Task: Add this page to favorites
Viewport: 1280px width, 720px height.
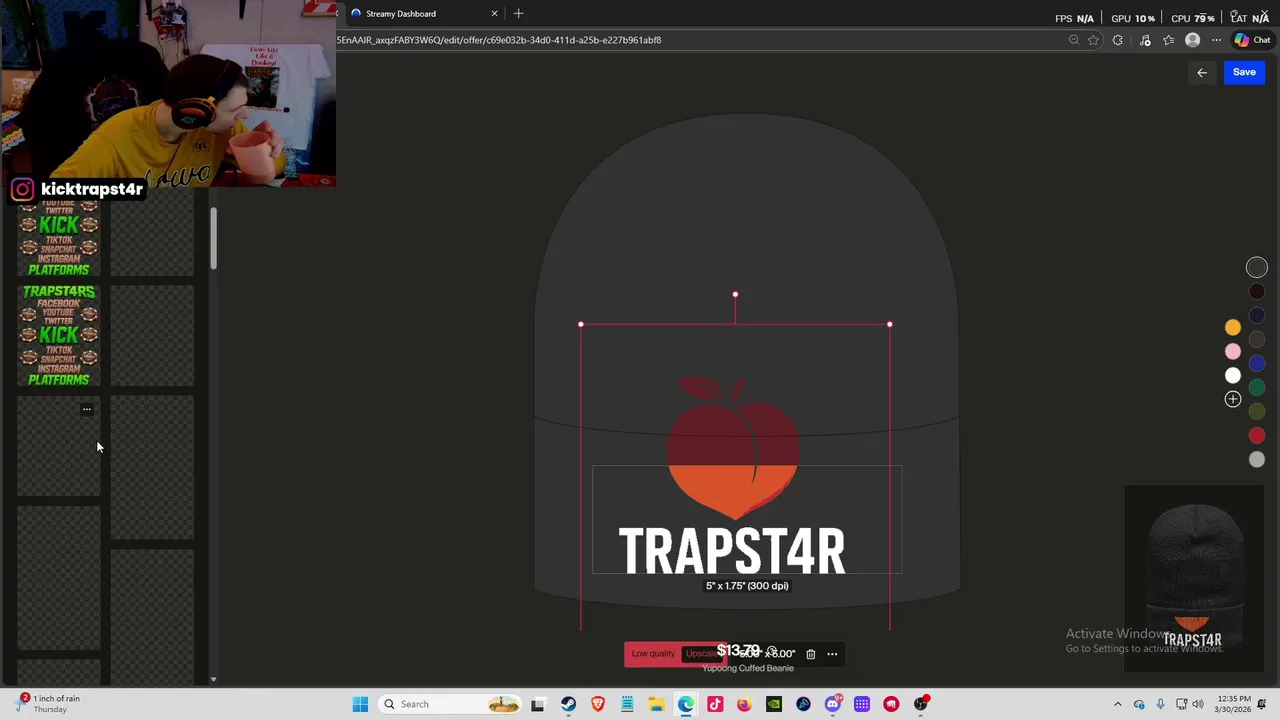Action: point(1093,40)
